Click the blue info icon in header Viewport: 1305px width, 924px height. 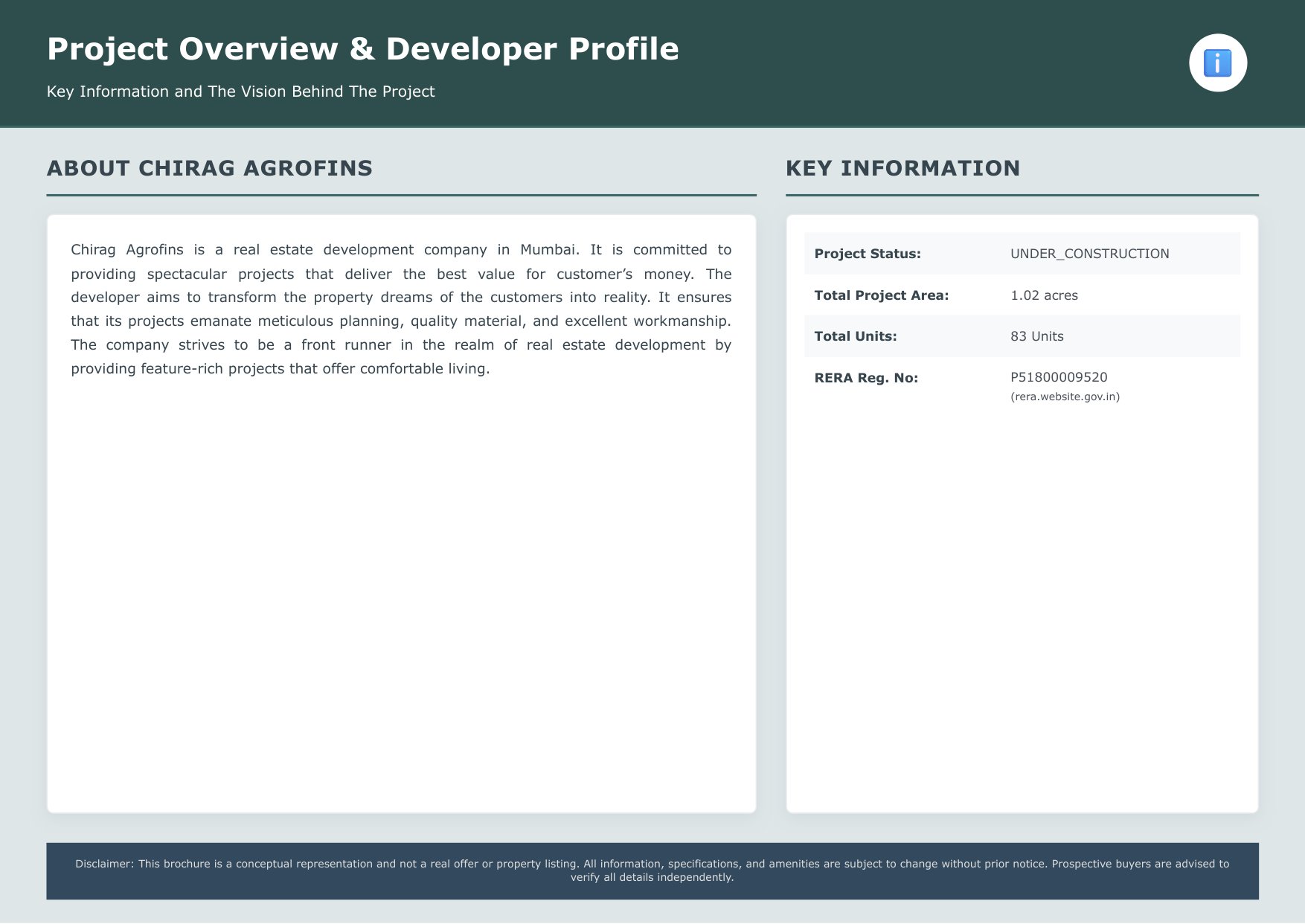(x=1217, y=63)
